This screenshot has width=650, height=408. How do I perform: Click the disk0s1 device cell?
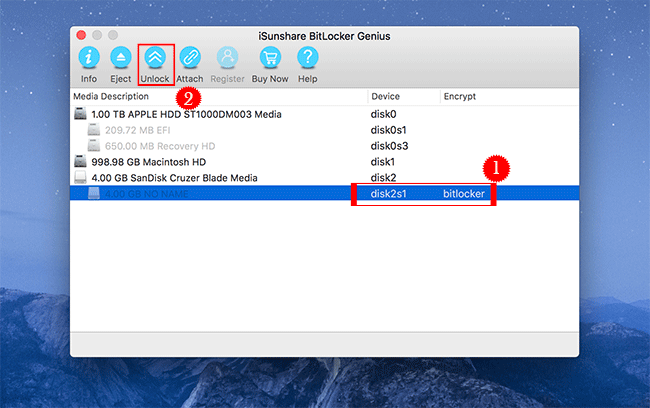pos(388,130)
